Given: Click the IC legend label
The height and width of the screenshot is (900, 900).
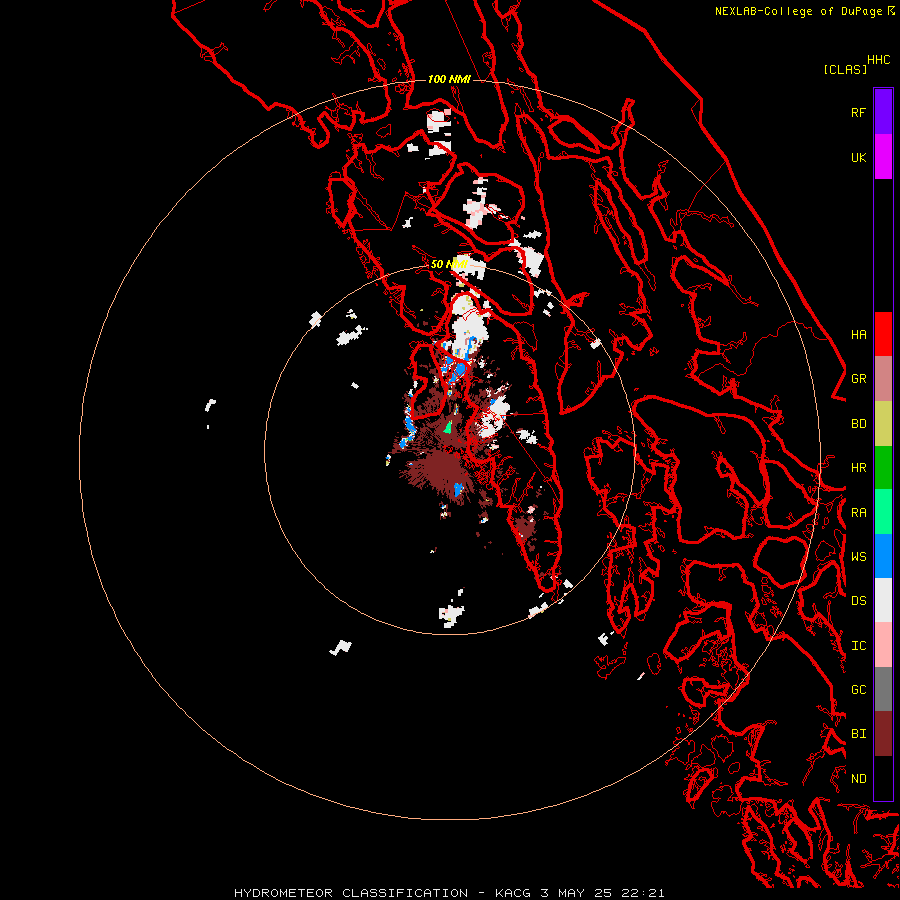Looking at the screenshot, I should pos(858,646).
